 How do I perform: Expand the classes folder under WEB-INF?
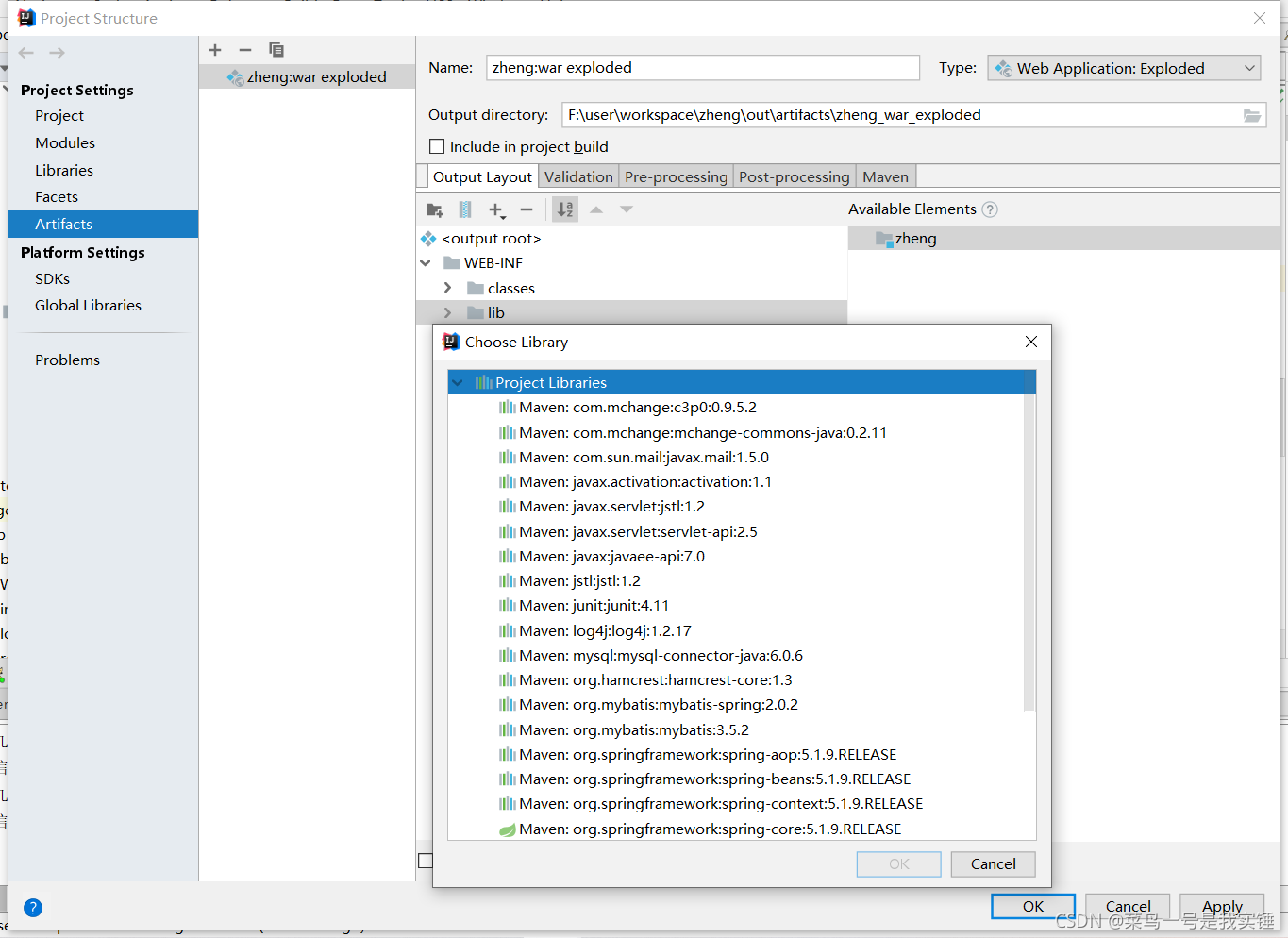click(x=447, y=288)
